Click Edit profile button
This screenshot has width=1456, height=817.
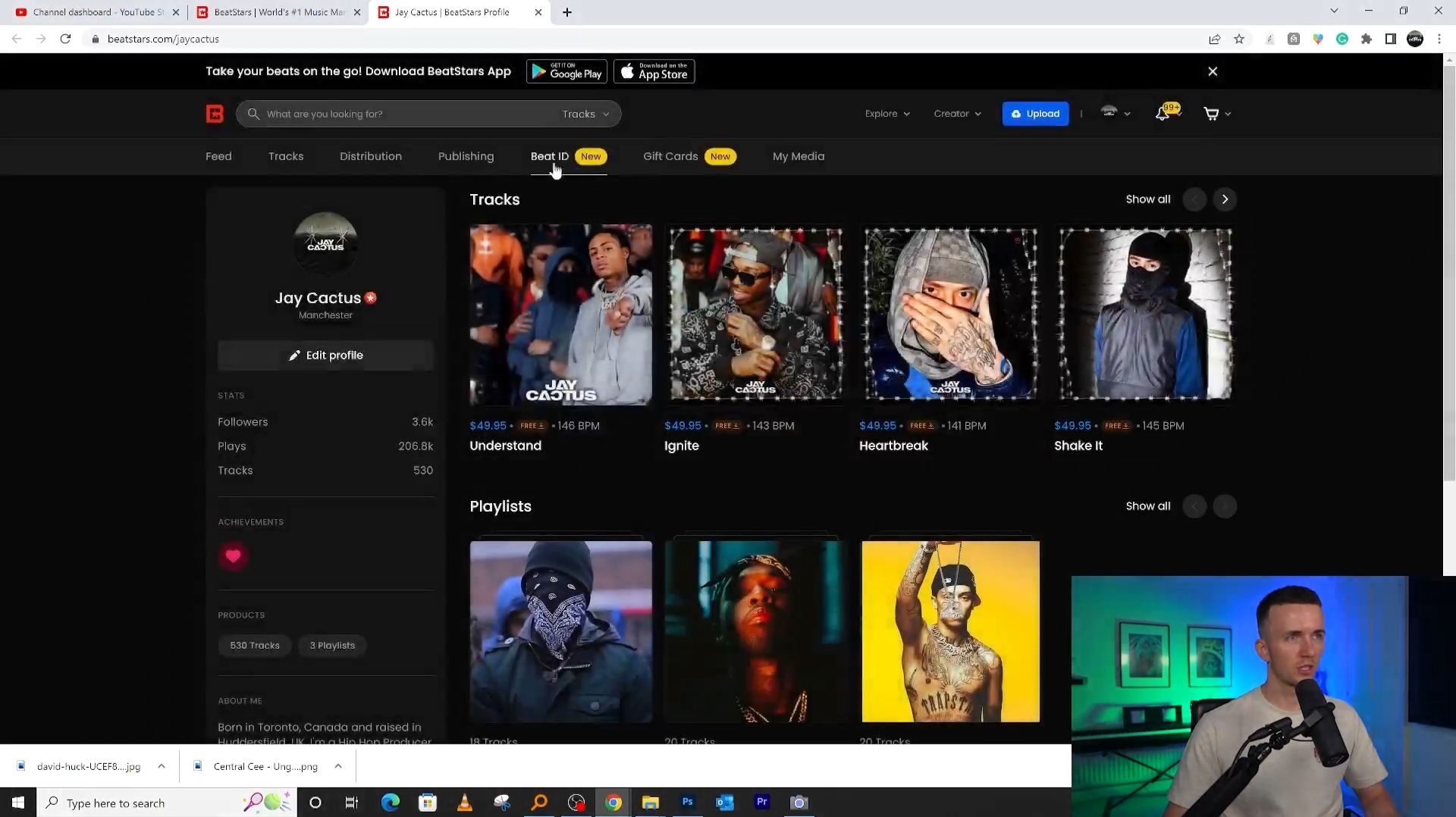325,355
